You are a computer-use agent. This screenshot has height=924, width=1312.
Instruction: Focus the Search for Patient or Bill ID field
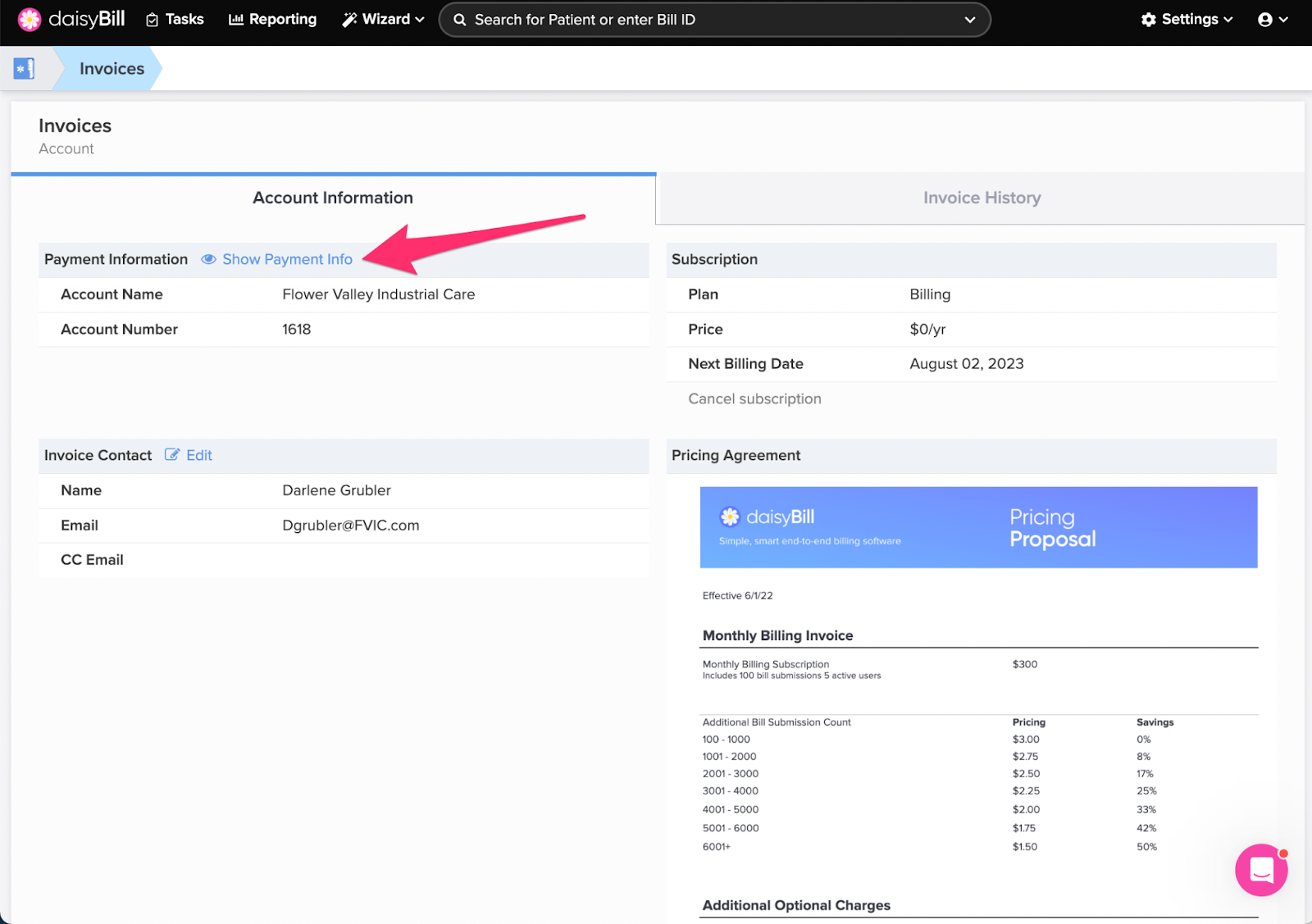[x=713, y=20]
